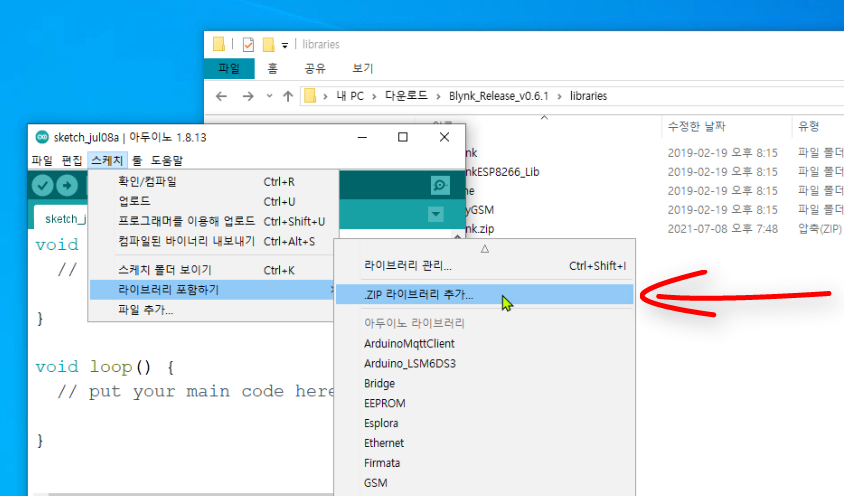Click the Arduino logo in title bar
The image size is (844, 496).
coord(41,137)
